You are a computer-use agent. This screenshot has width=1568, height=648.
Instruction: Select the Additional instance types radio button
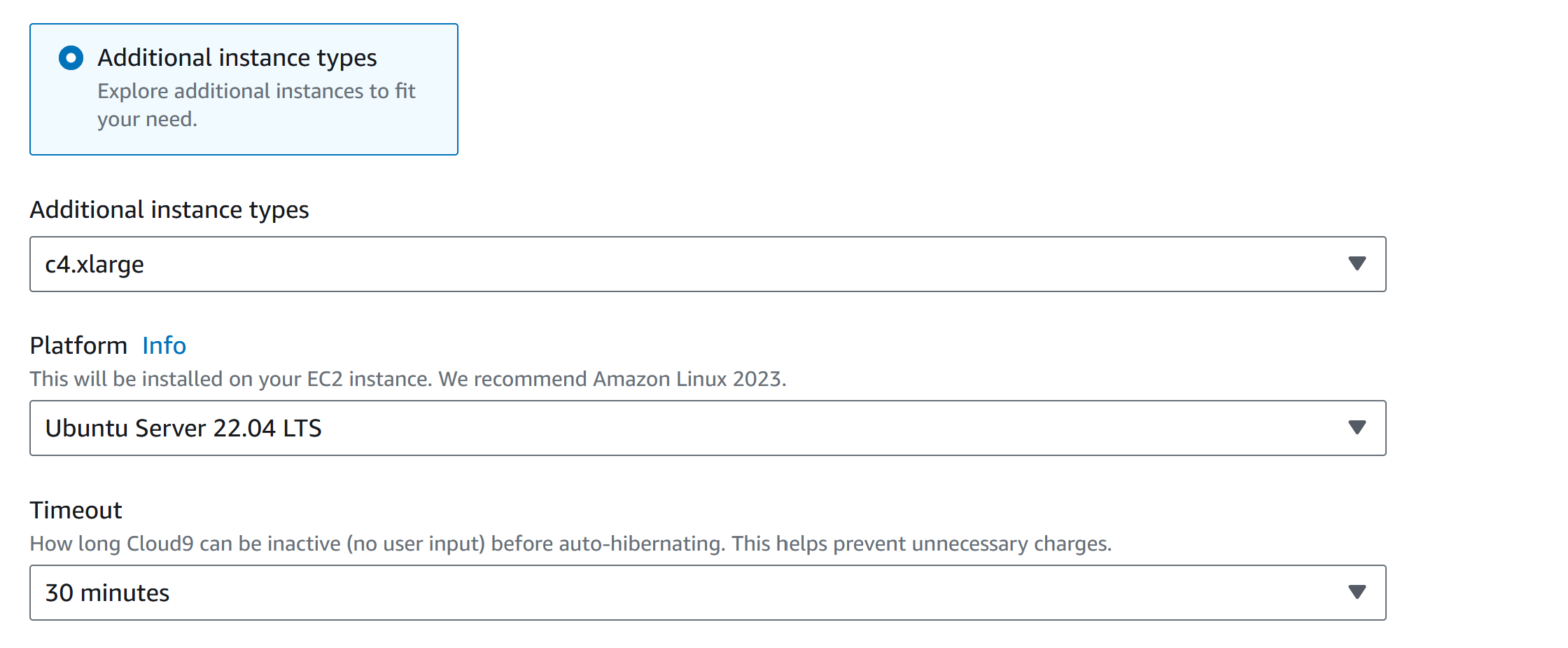[x=71, y=58]
